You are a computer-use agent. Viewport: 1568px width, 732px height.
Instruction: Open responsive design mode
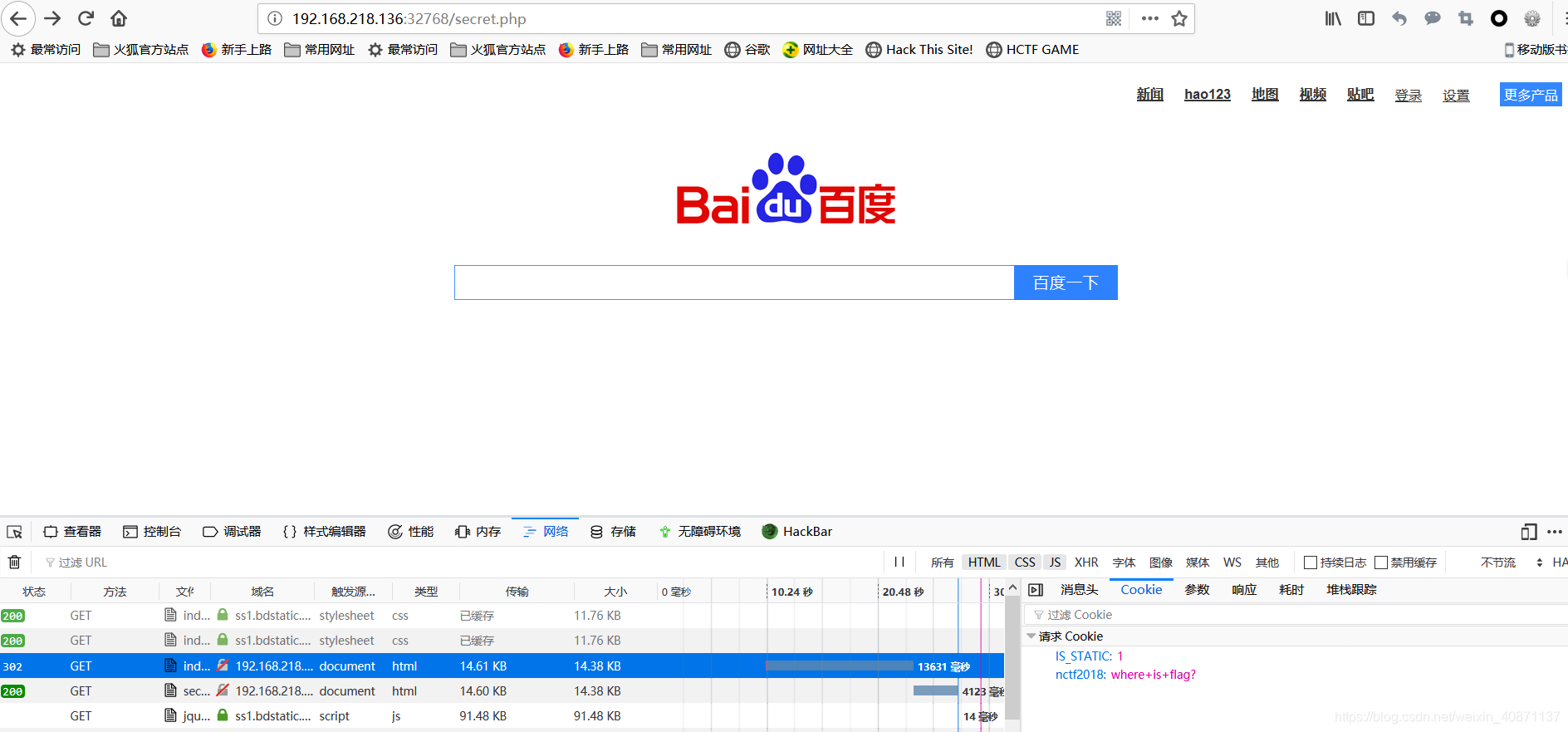[x=1529, y=532]
